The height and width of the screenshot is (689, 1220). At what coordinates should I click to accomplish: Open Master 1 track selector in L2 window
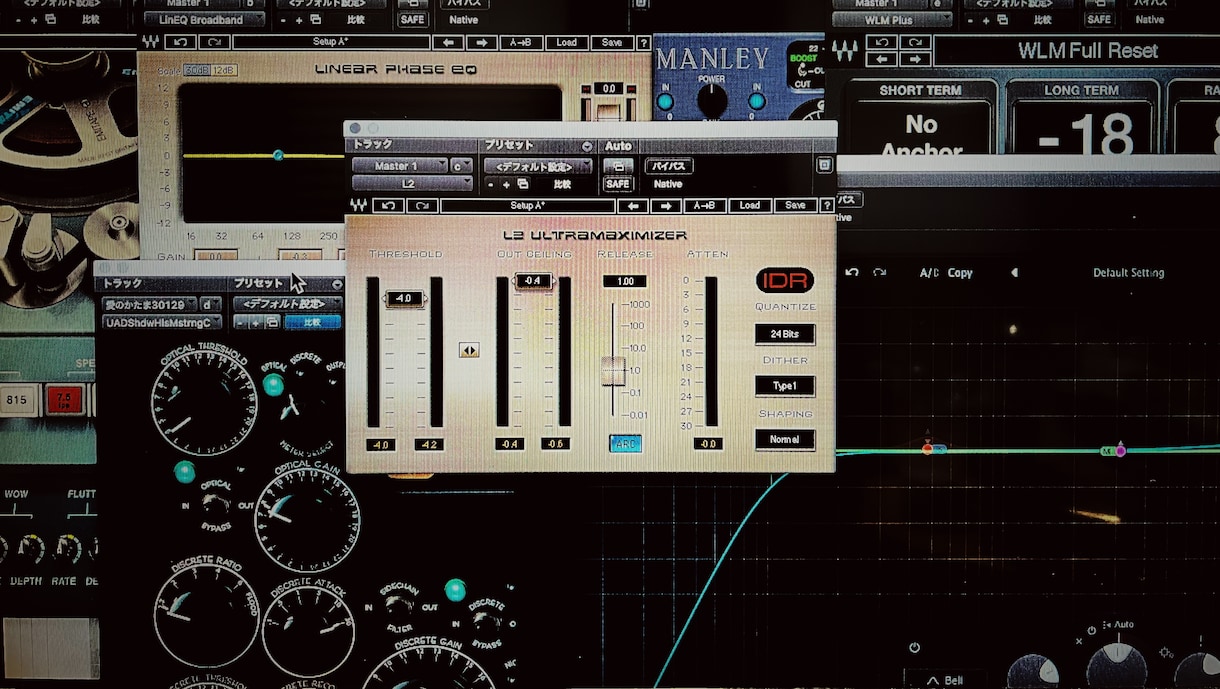(399, 166)
